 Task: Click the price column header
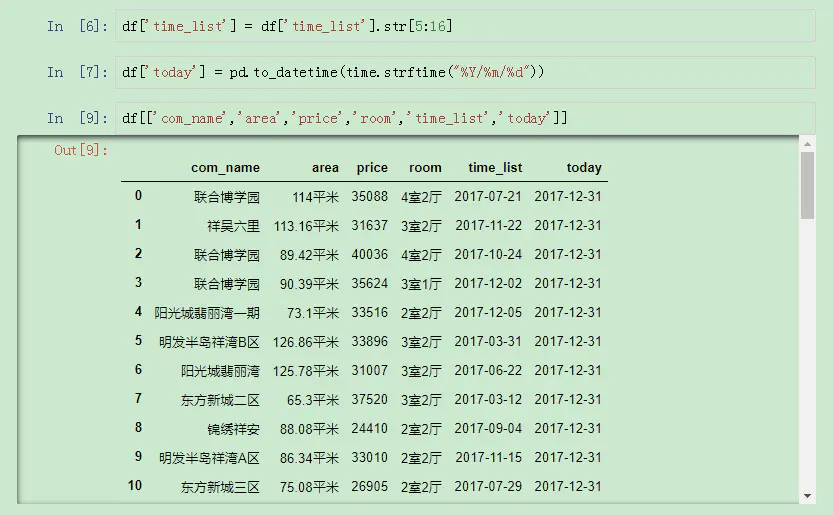372,168
